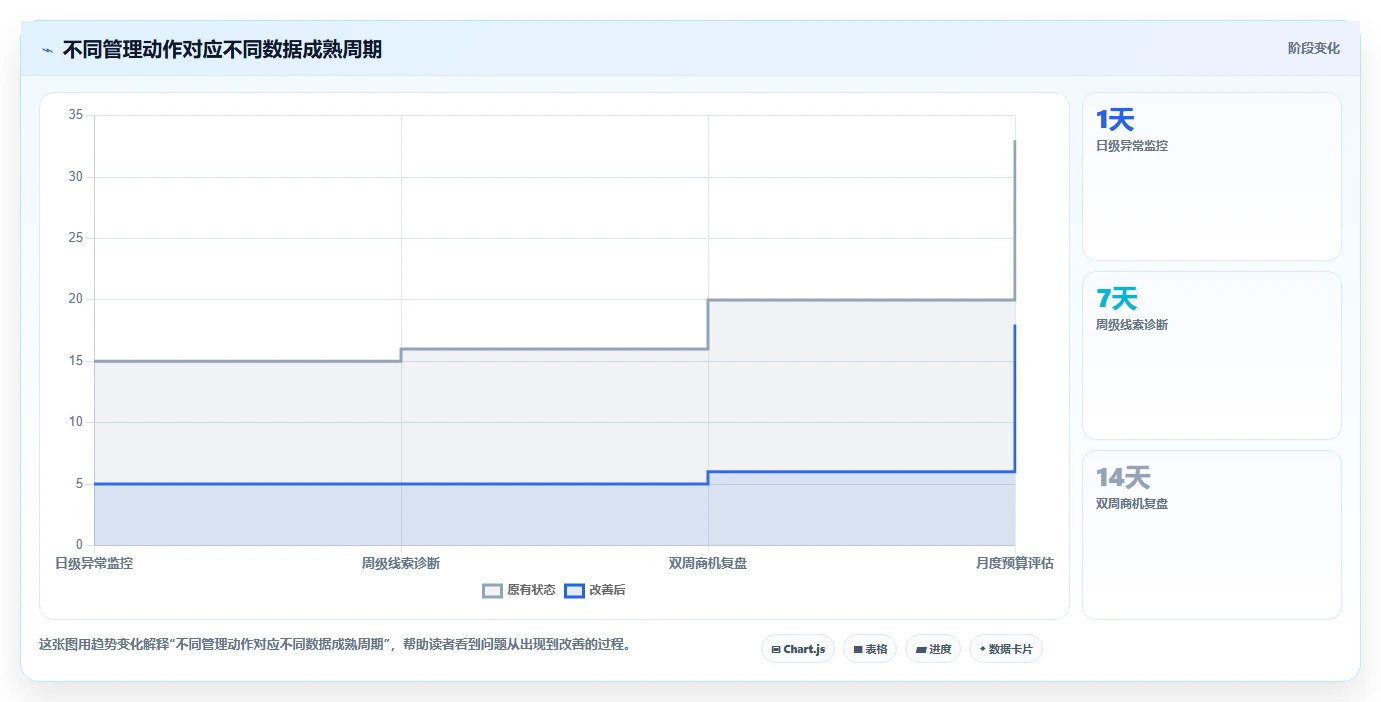The width and height of the screenshot is (1381, 702).
Task: Click the 月度预算评估 x-axis label
Action: coord(1015,563)
